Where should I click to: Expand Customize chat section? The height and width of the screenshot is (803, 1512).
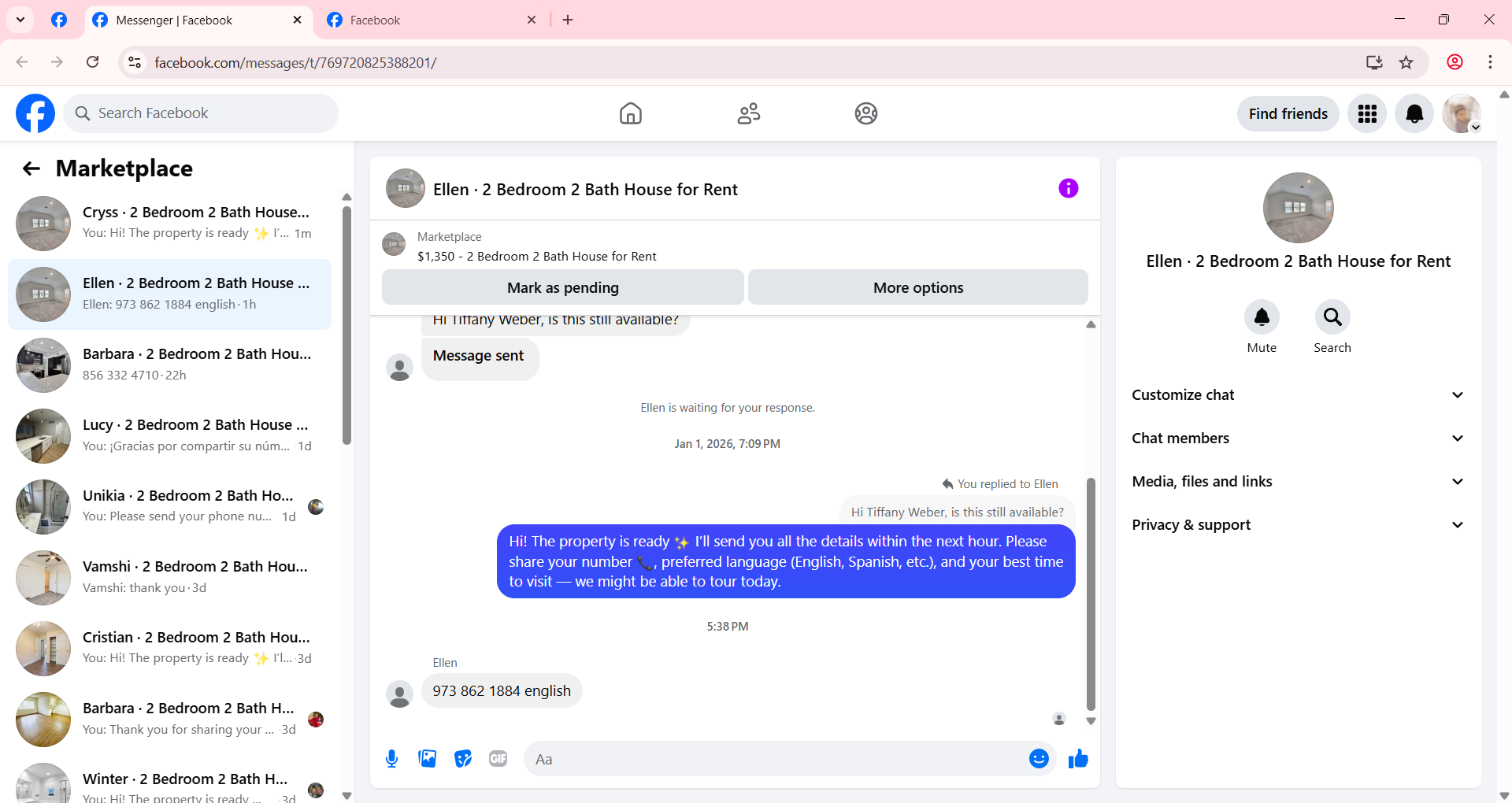(x=1299, y=395)
